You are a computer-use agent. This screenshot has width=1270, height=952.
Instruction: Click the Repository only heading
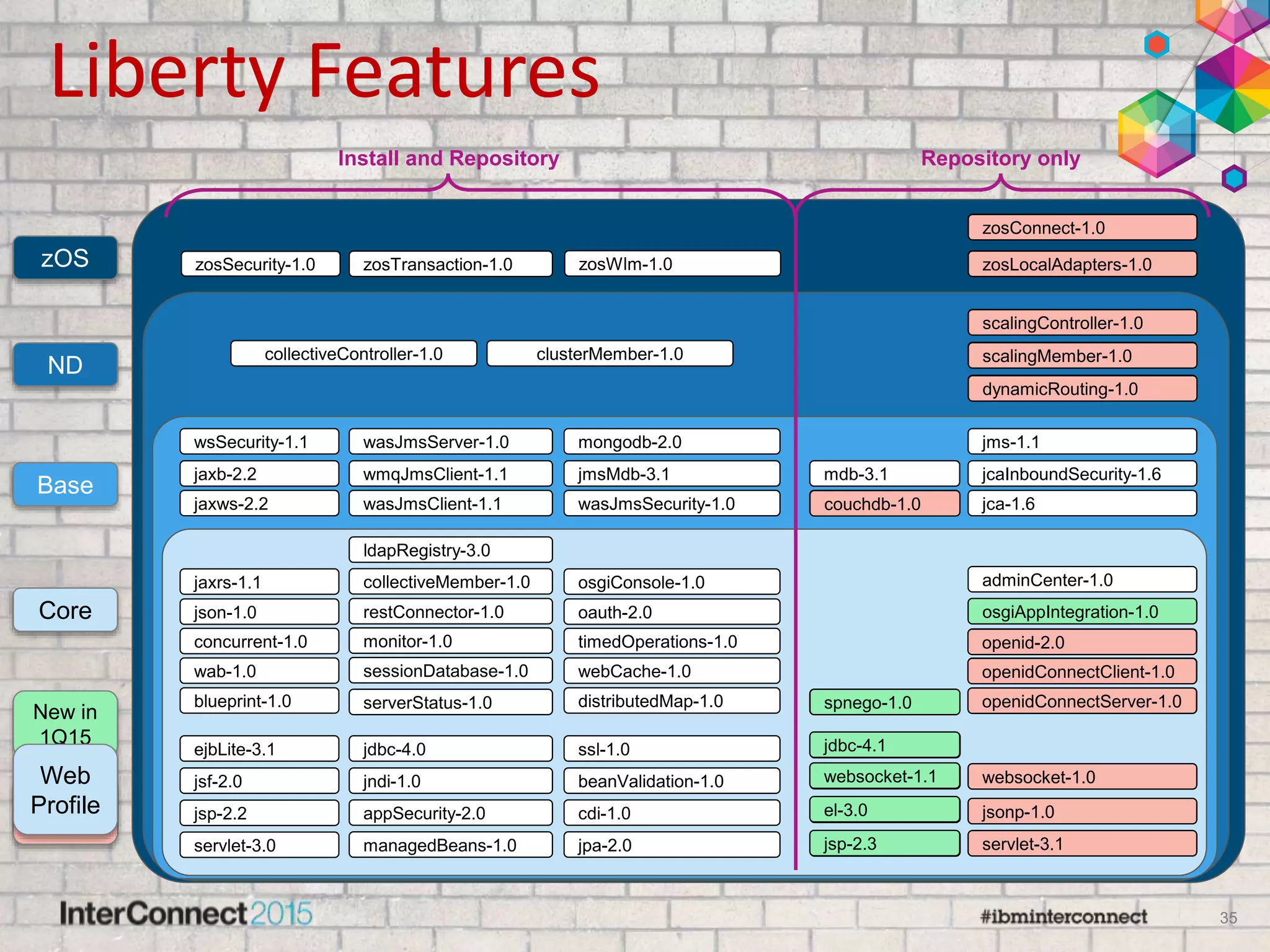point(1000,158)
